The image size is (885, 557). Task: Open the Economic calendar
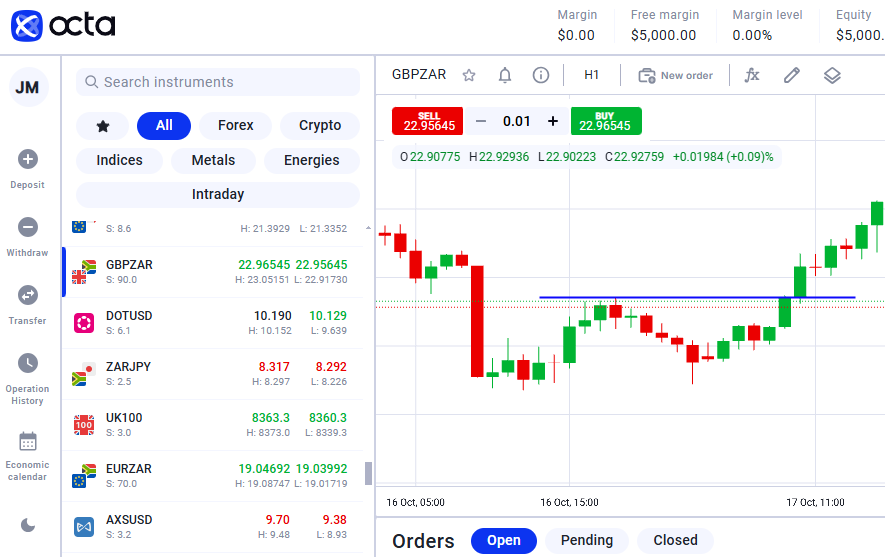coord(28,456)
